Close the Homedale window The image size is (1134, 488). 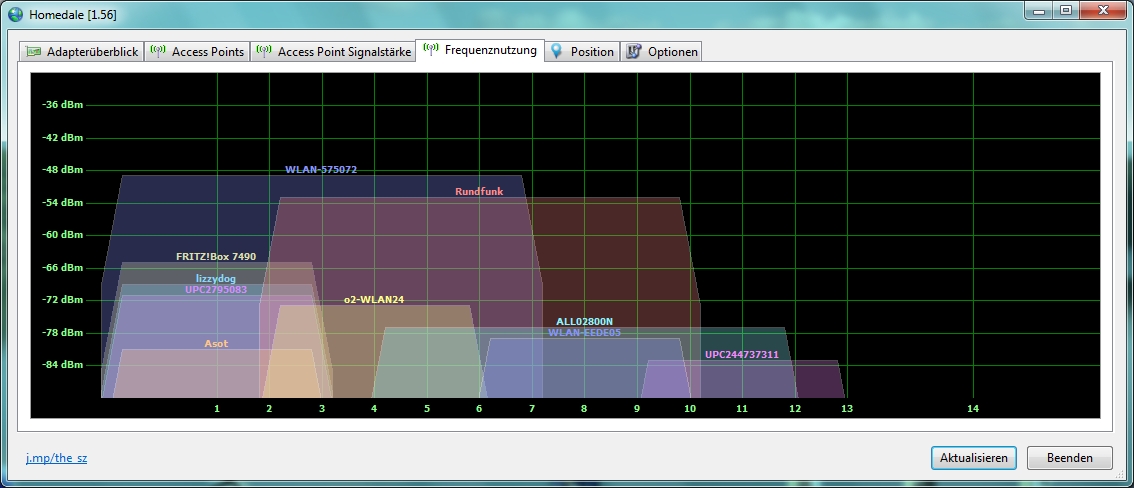(1101, 9)
